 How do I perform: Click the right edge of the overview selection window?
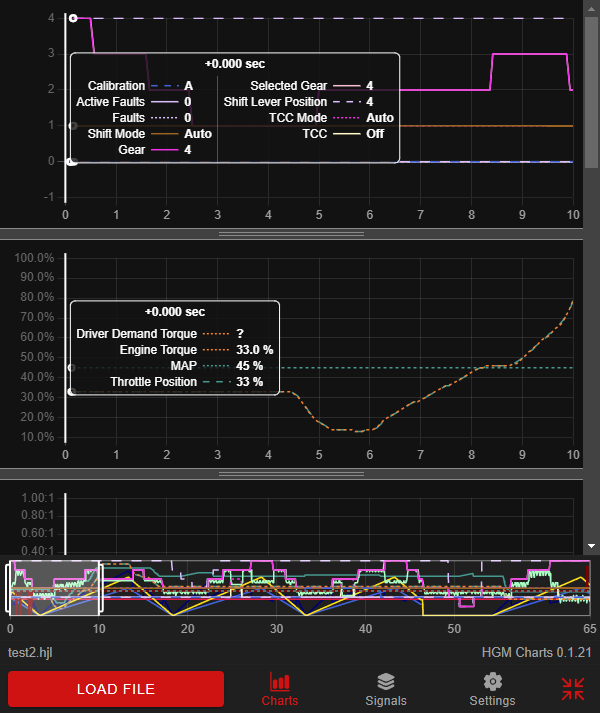tap(99, 588)
